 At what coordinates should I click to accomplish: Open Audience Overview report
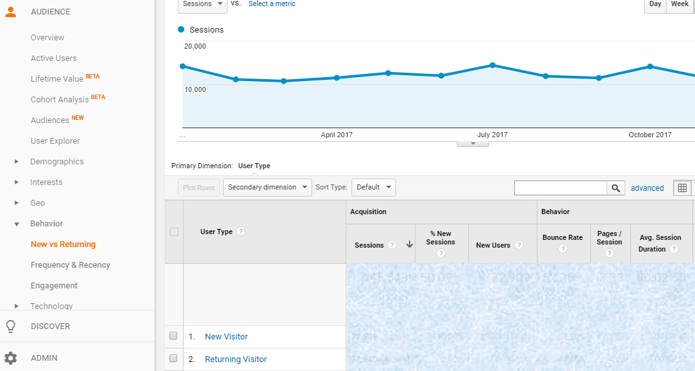[x=47, y=38]
